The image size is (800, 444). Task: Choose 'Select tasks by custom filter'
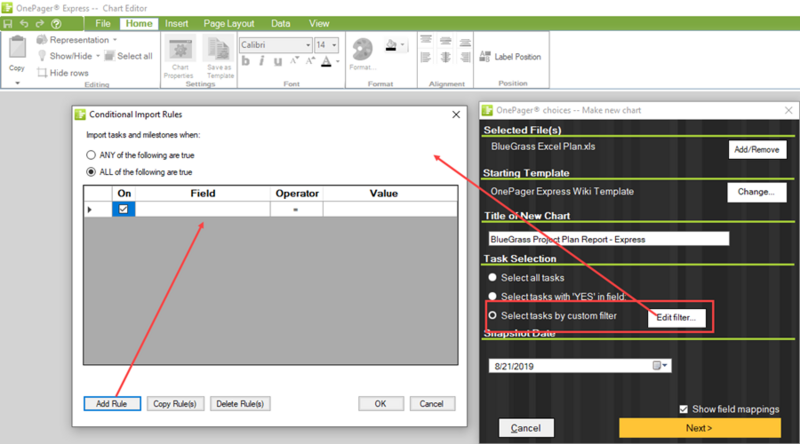[x=492, y=315]
